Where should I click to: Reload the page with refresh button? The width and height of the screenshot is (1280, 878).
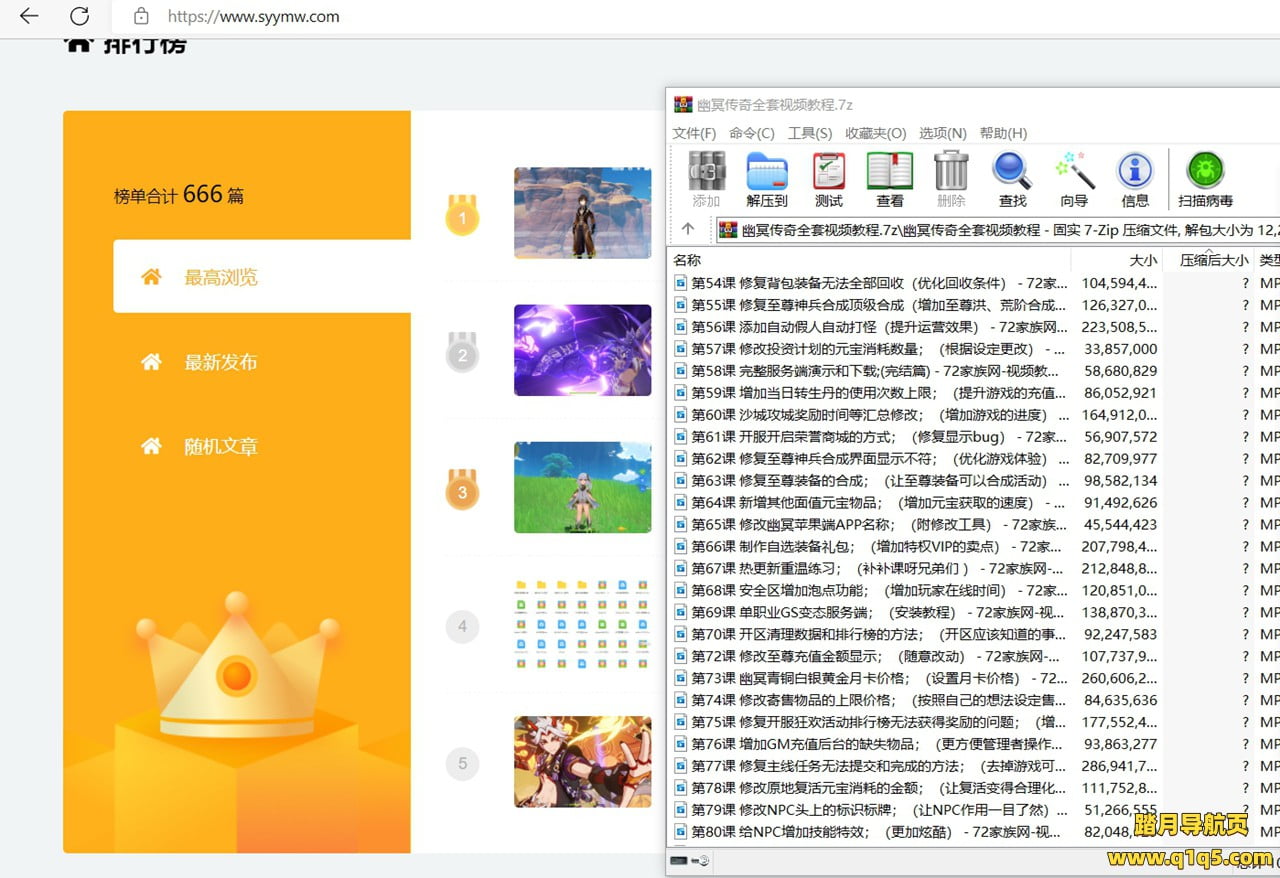(80, 16)
